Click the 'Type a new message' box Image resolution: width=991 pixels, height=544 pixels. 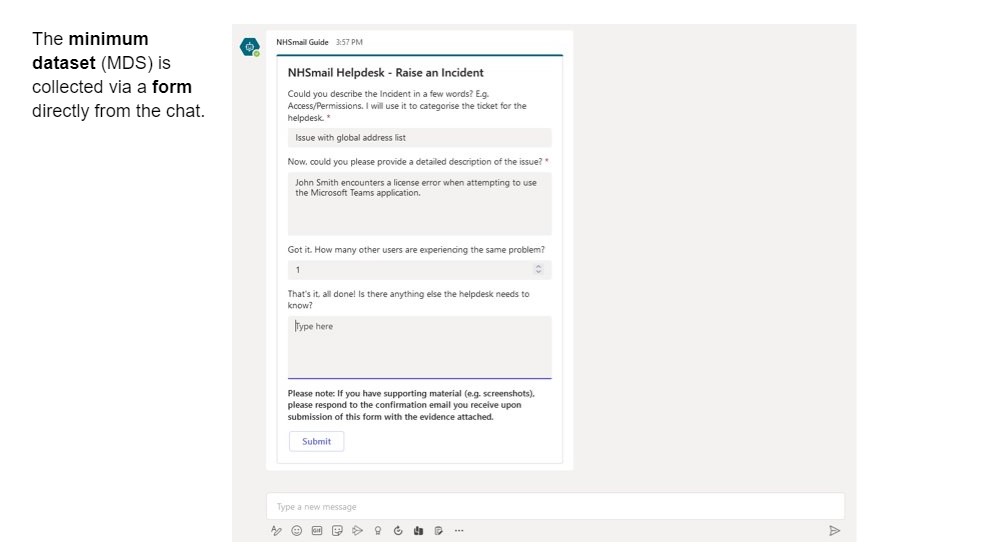click(x=555, y=507)
